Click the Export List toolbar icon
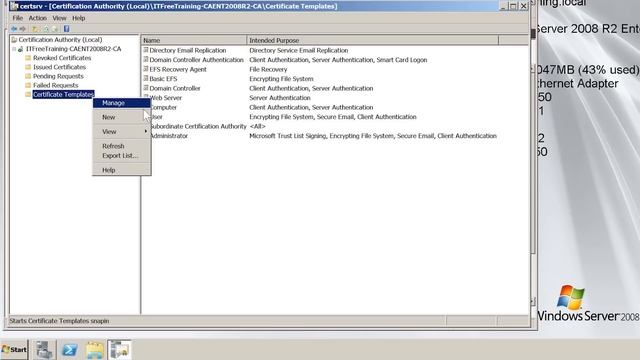The width and height of the screenshot is (640, 360). point(55,29)
